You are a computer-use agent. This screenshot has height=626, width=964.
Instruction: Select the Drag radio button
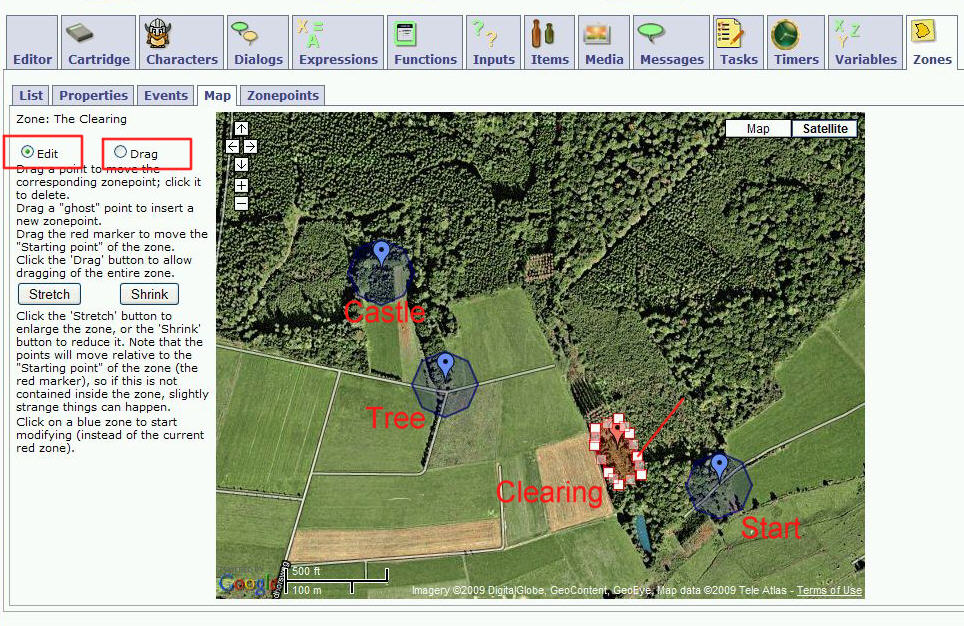tap(121, 153)
